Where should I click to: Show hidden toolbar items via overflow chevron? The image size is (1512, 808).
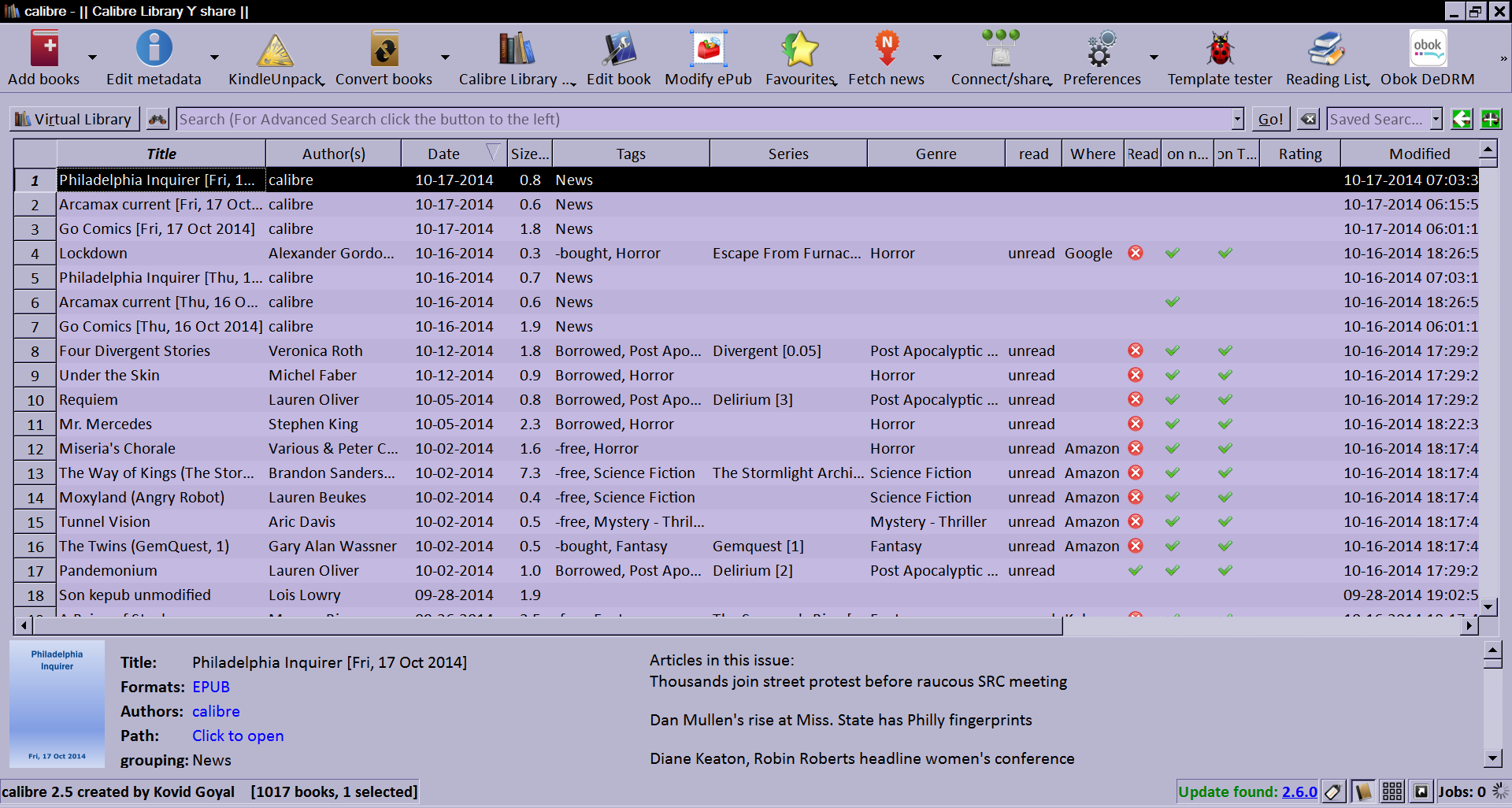point(1503,58)
